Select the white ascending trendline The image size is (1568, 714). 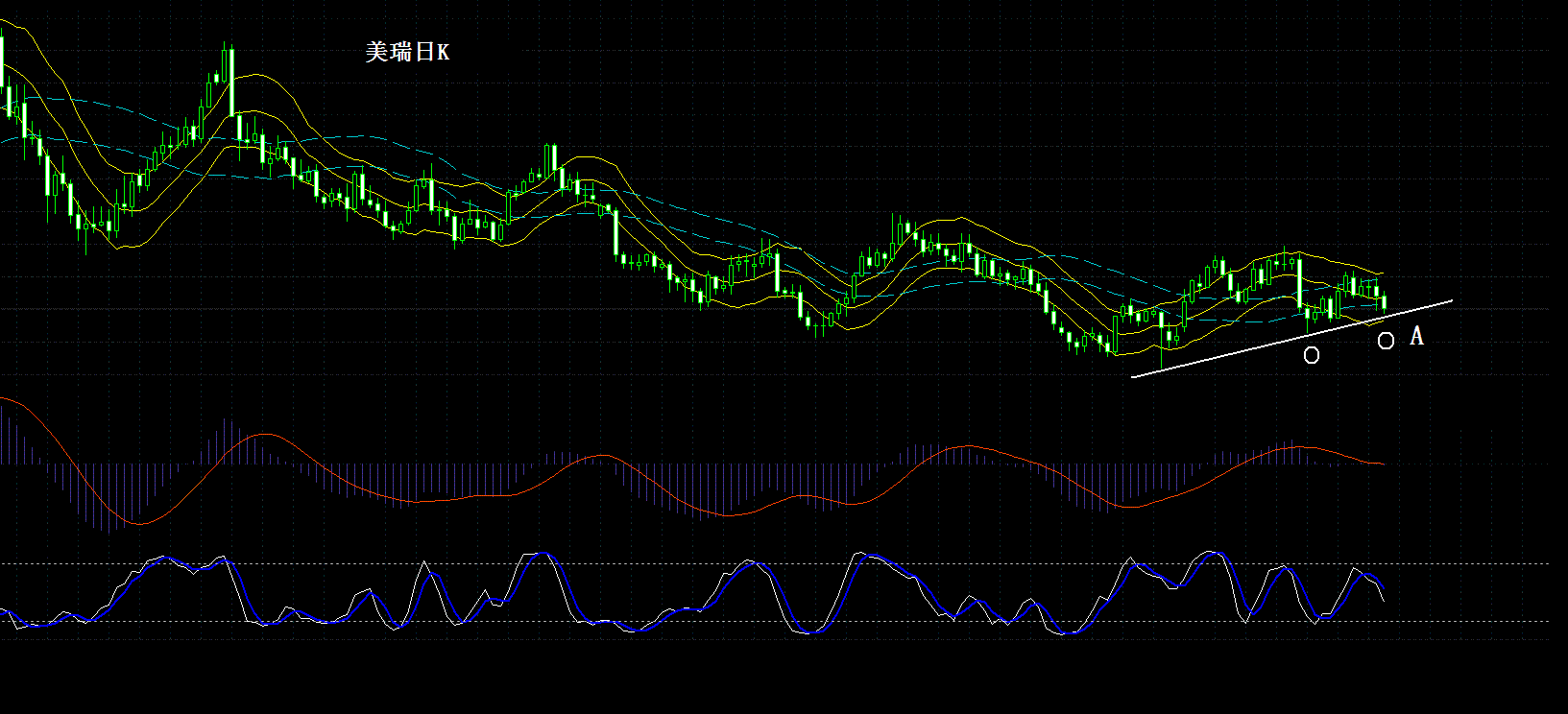pyautogui.click(x=1292, y=339)
